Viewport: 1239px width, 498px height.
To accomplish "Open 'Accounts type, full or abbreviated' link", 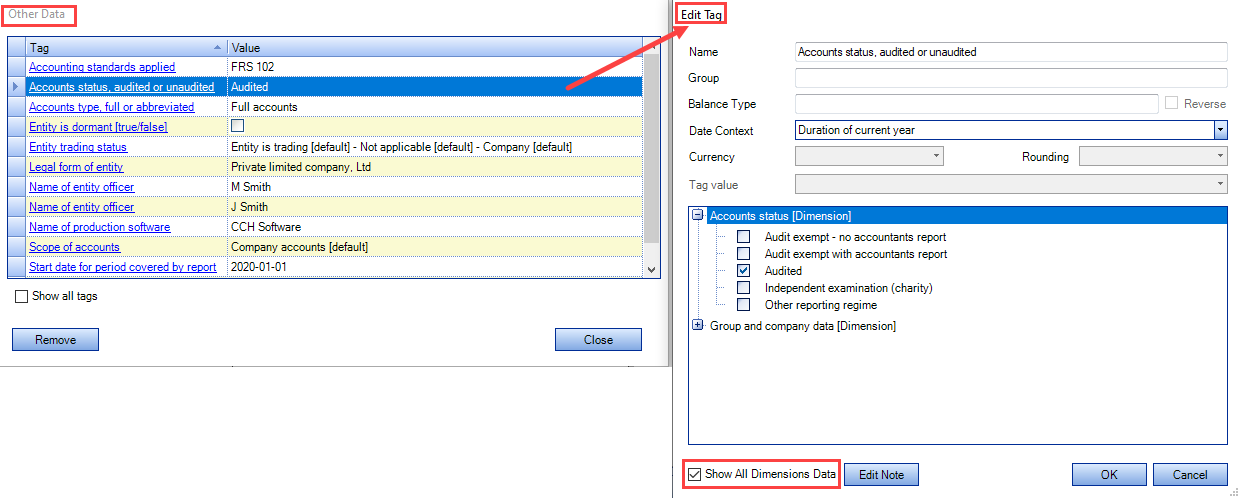I will pos(111,107).
